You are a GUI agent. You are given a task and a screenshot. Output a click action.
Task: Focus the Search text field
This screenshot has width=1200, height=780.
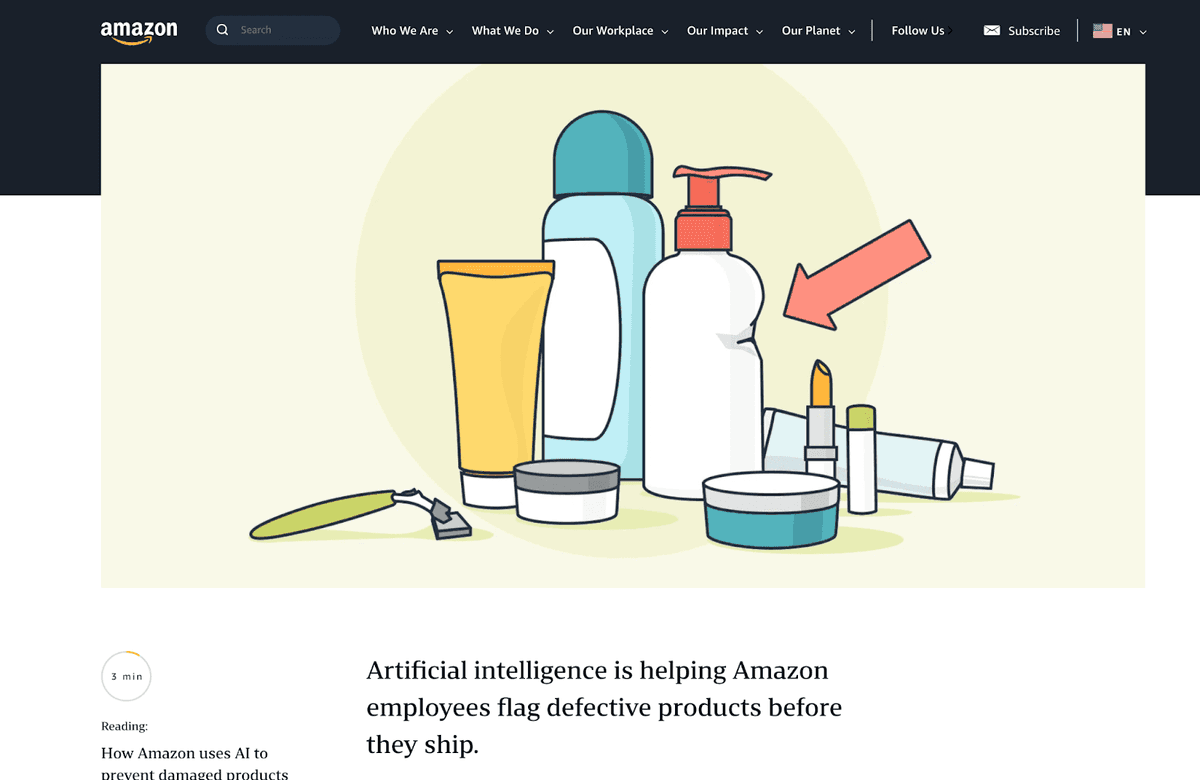pyautogui.click(x=285, y=30)
